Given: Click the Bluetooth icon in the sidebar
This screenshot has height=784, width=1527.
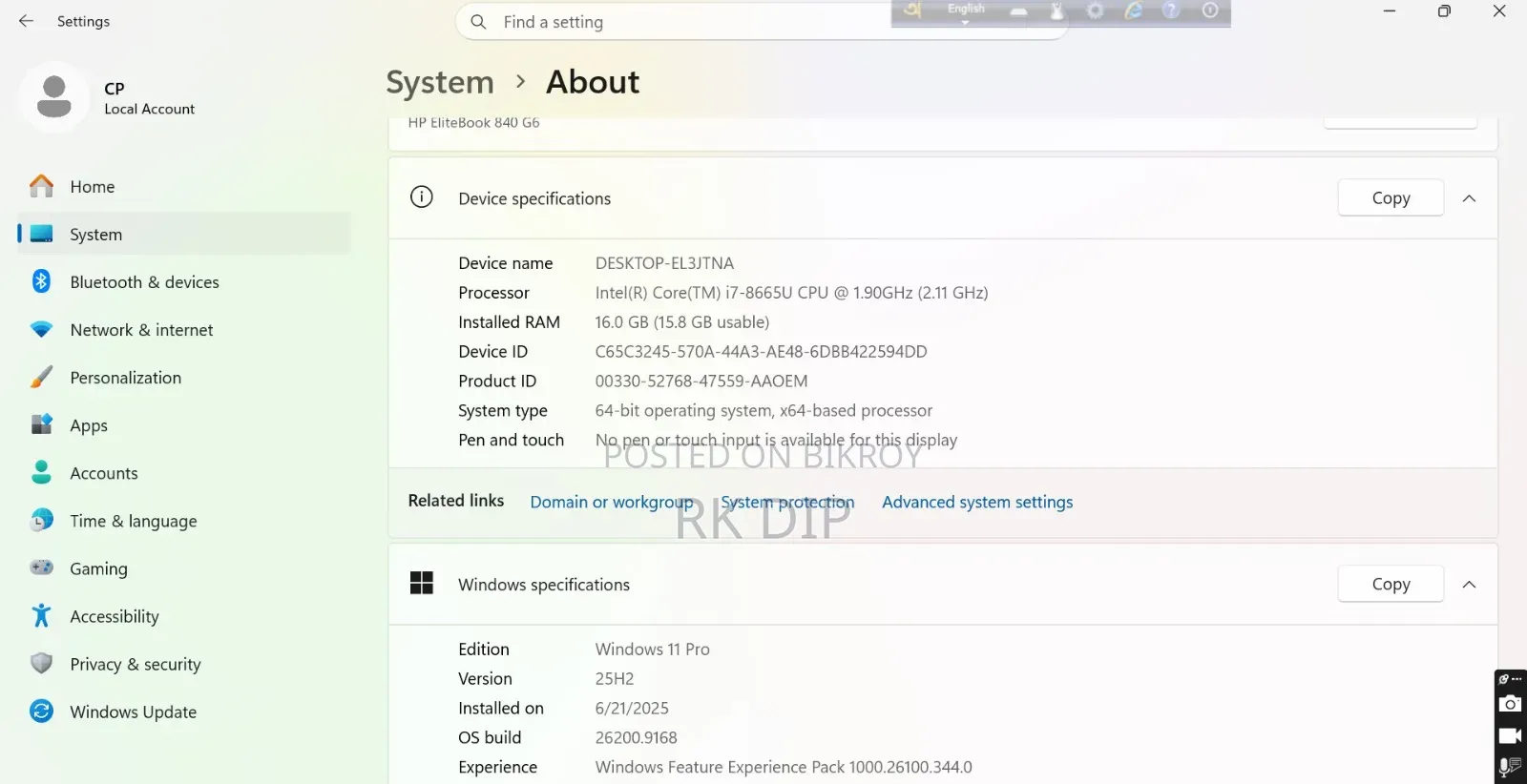Looking at the screenshot, I should 41,281.
